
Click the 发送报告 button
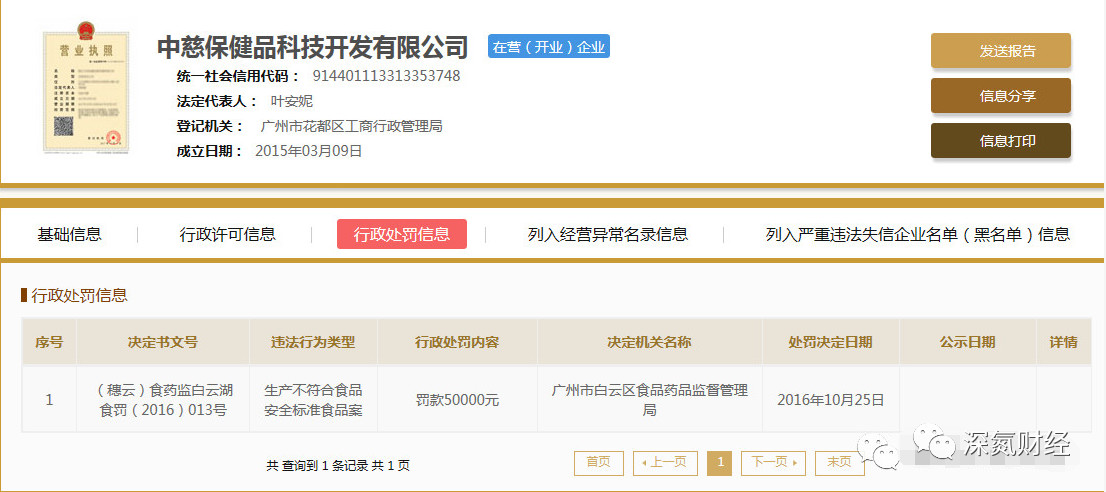click(x=1000, y=51)
